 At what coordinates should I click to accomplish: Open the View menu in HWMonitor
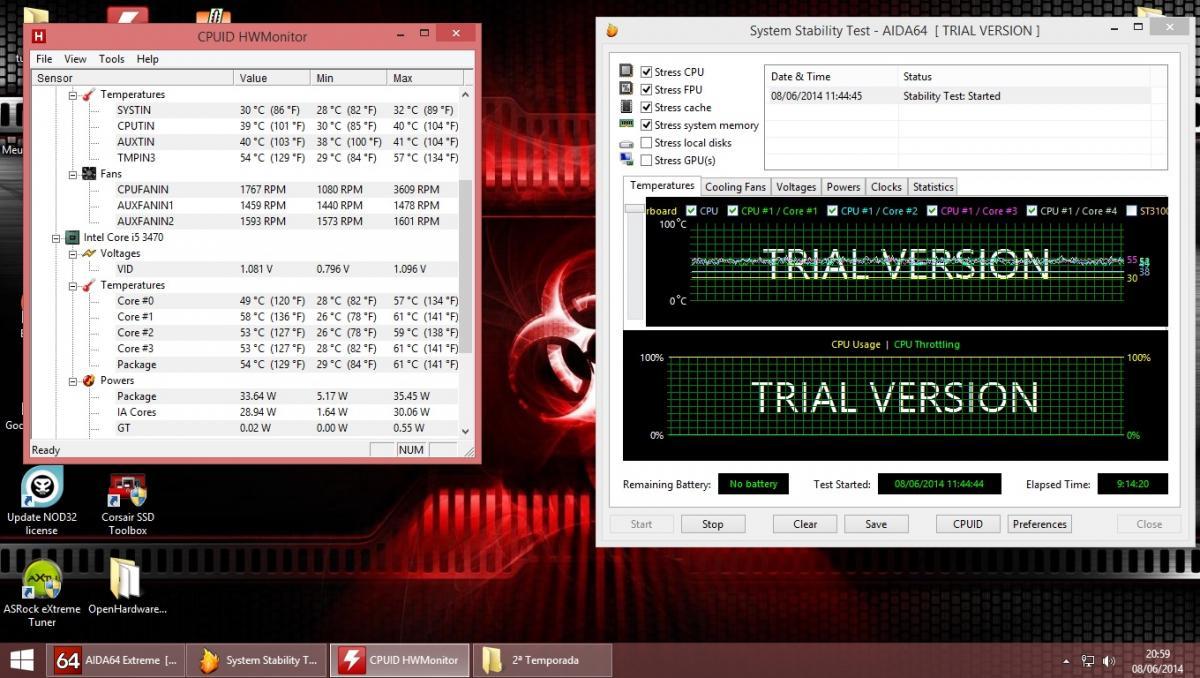click(75, 59)
